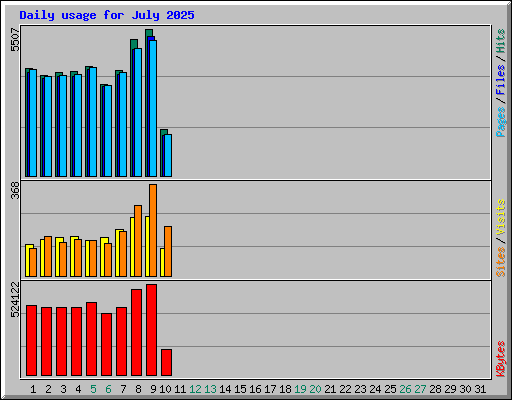Select the orange sites bar for day 8
This screenshot has height=400, width=512.
coord(138,241)
